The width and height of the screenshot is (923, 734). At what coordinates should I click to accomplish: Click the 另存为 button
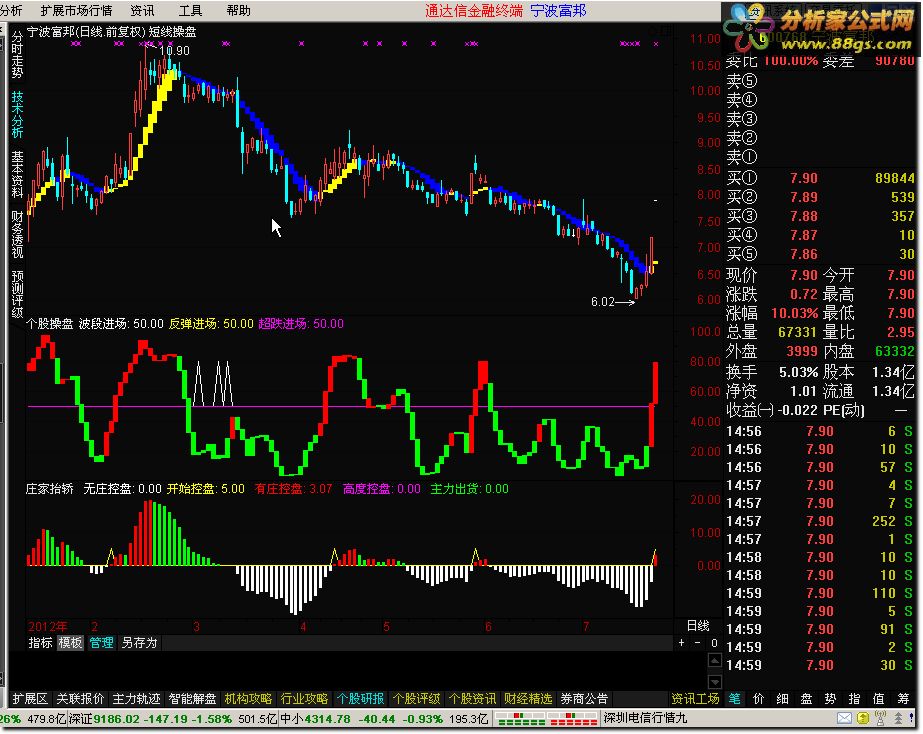point(140,643)
